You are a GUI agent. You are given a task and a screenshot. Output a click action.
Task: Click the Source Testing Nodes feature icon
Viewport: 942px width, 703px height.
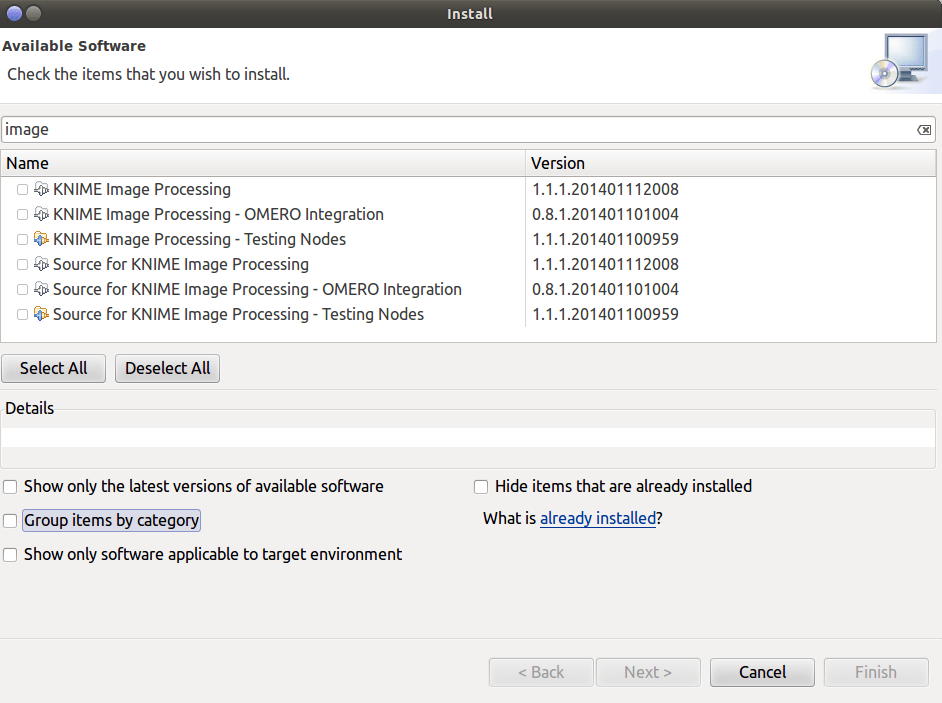coord(41,313)
